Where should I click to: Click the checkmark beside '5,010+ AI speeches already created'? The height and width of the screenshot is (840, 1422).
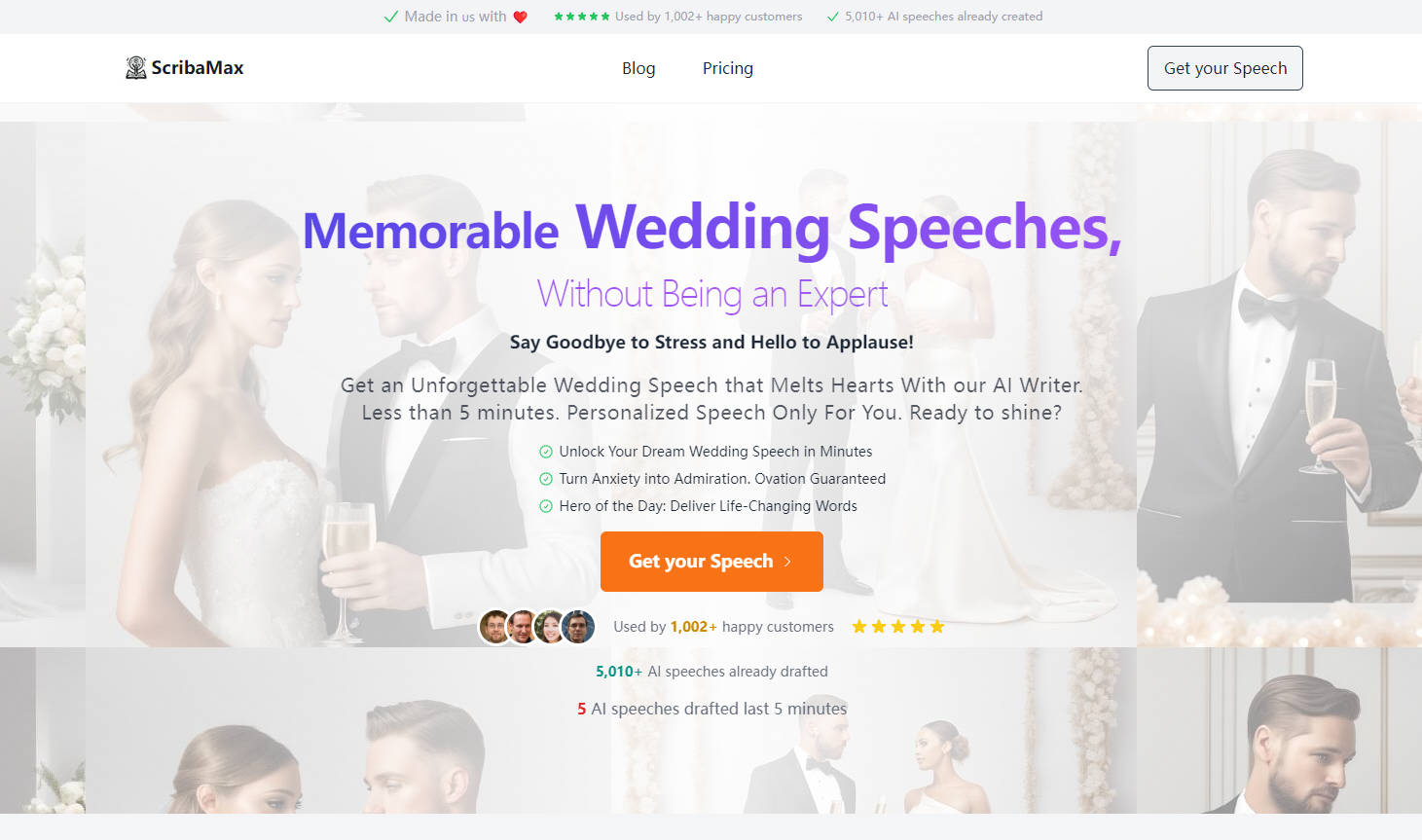pyautogui.click(x=833, y=17)
